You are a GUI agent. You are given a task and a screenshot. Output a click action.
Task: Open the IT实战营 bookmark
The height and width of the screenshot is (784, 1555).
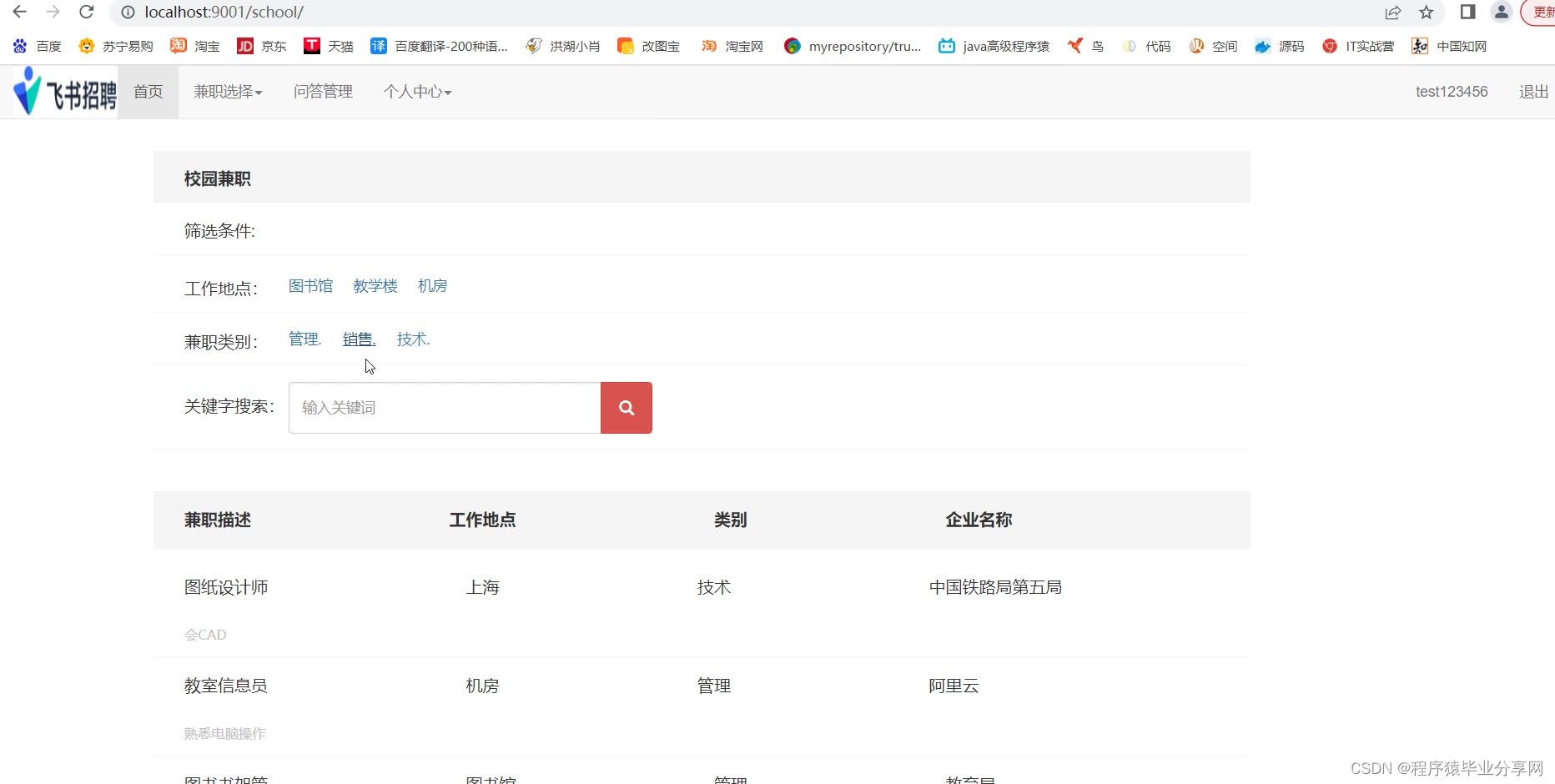click(1358, 46)
